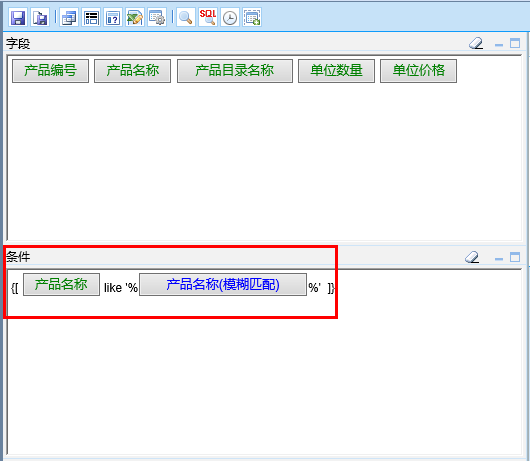Click the Excel edit pencil icon
Image resolution: width=530 pixels, height=461 pixels.
coord(135,18)
